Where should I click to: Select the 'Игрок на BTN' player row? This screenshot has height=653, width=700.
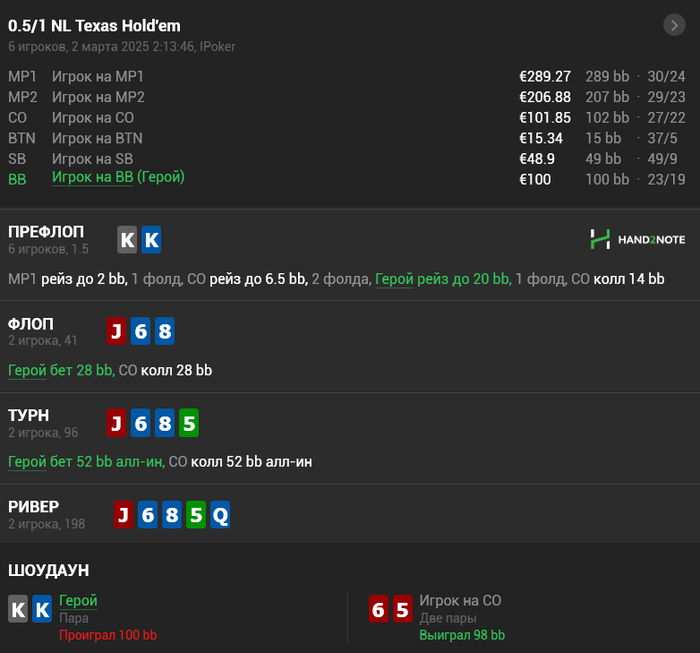click(x=346, y=138)
